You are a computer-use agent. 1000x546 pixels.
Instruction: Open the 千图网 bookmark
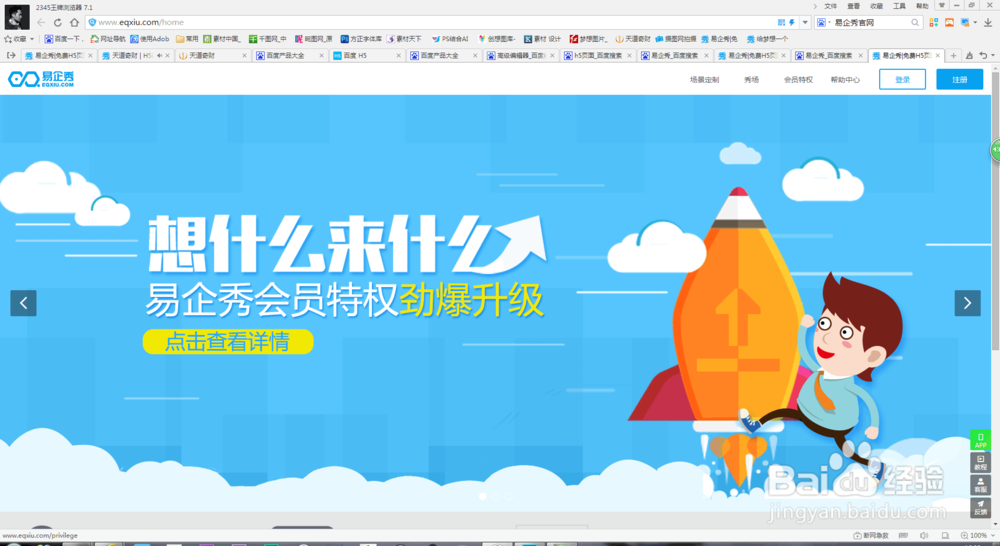pyautogui.click(x=268, y=39)
